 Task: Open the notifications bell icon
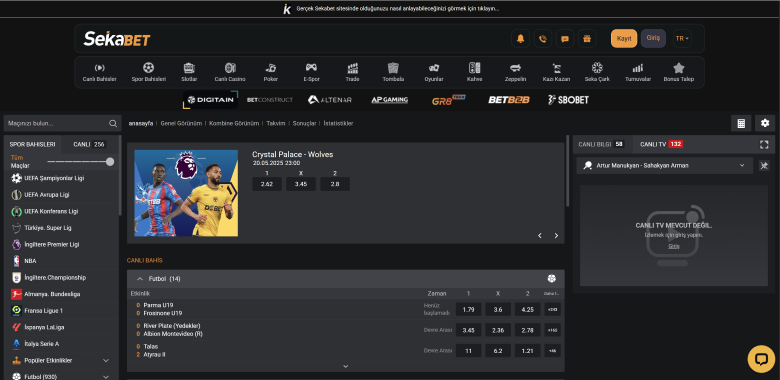520,39
